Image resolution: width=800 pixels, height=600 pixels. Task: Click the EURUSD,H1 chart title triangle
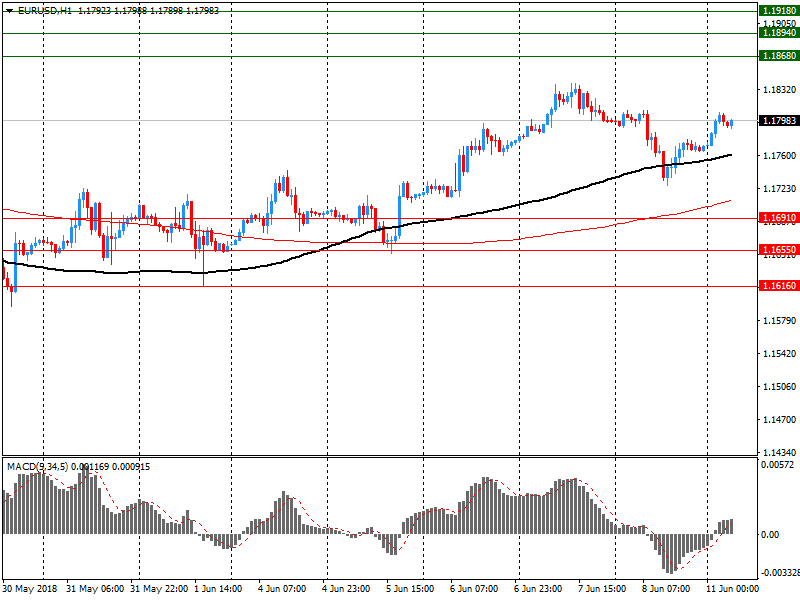point(9,11)
